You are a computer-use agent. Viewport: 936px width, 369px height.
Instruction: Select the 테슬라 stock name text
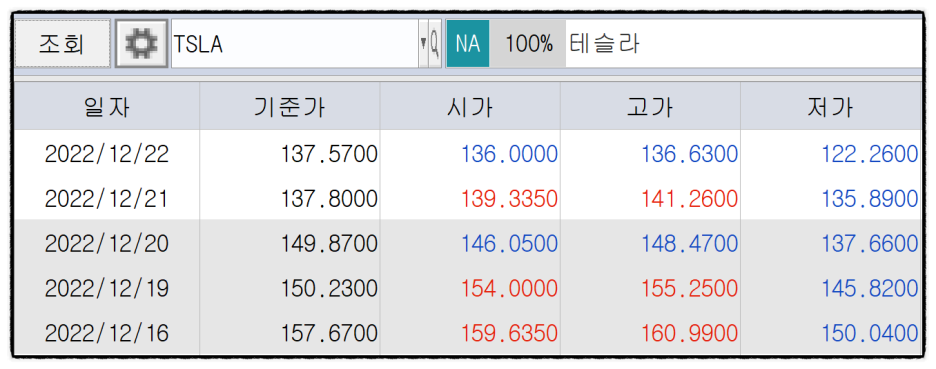(x=605, y=44)
